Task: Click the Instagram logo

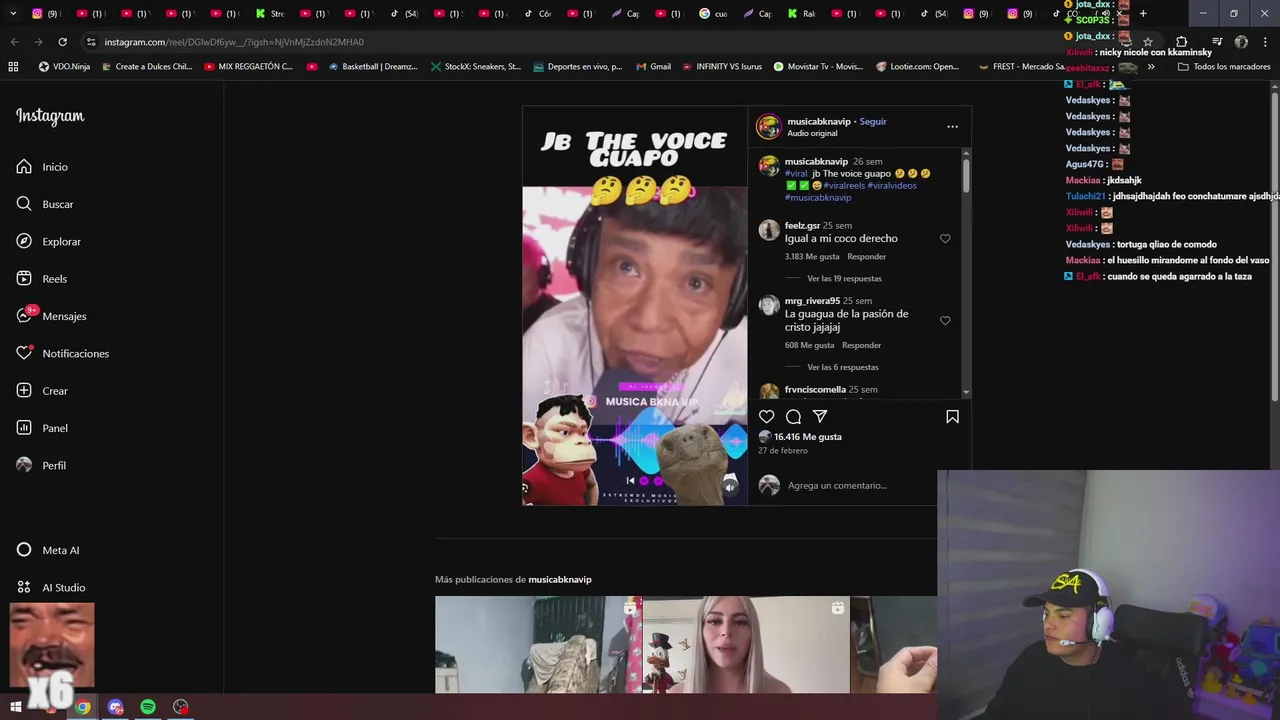Action: tap(50, 116)
